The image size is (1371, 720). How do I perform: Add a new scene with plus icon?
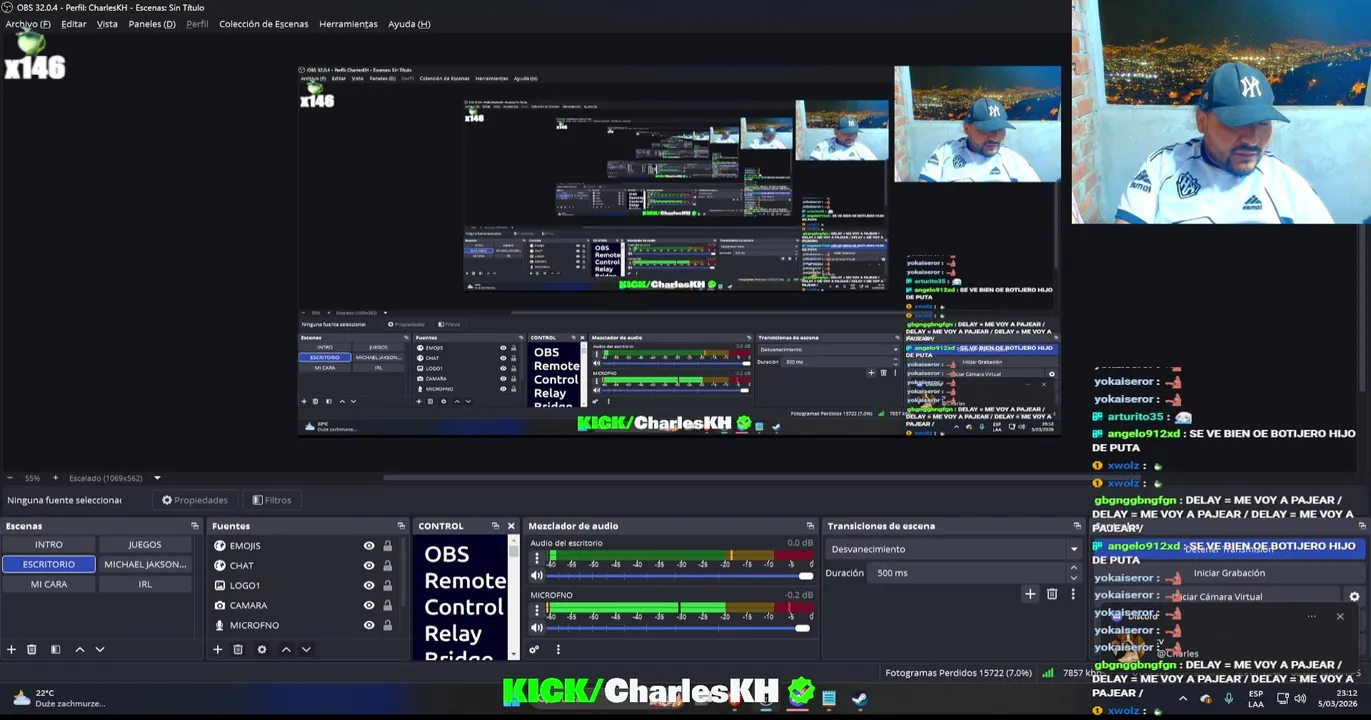point(11,649)
